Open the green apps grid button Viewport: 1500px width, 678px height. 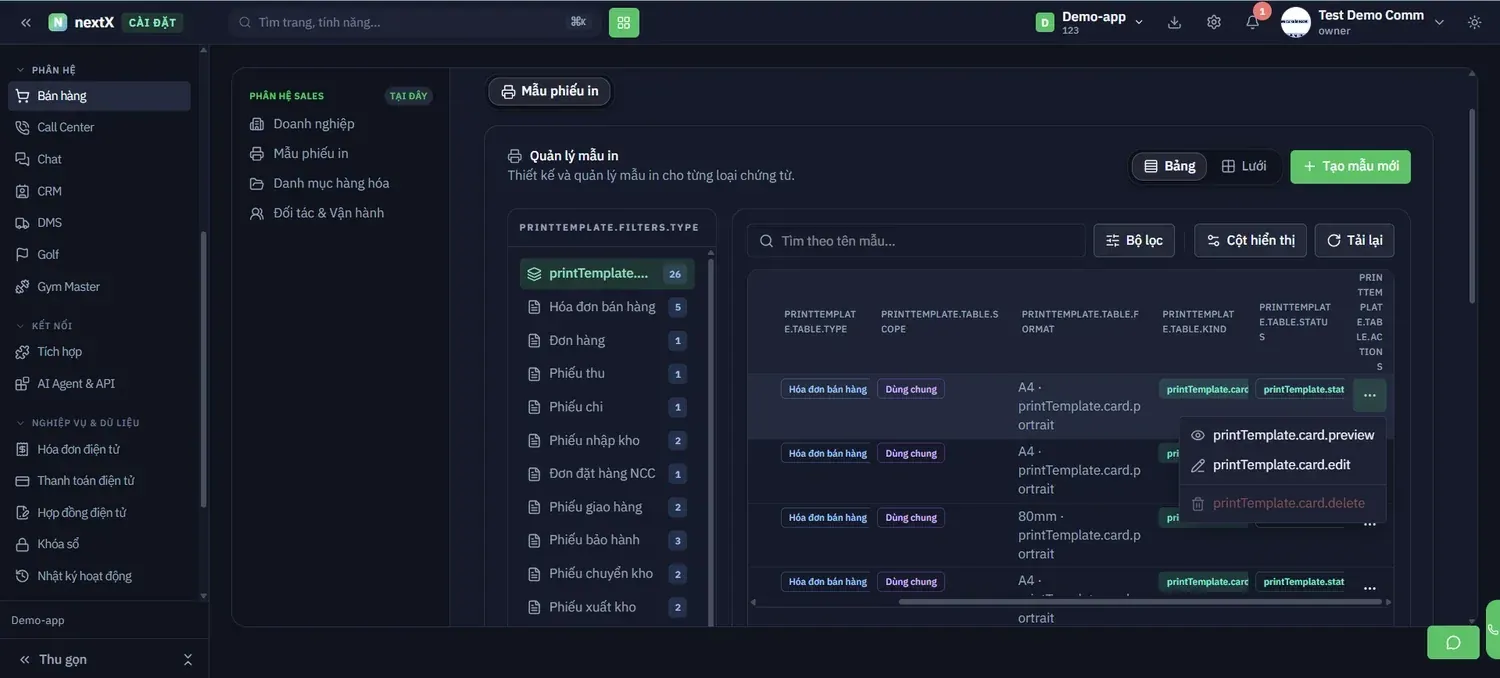click(x=624, y=22)
